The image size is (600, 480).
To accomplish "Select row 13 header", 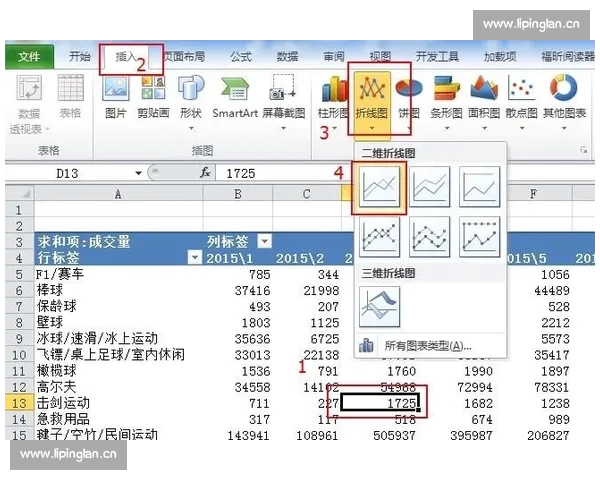I will pyautogui.click(x=20, y=403).
